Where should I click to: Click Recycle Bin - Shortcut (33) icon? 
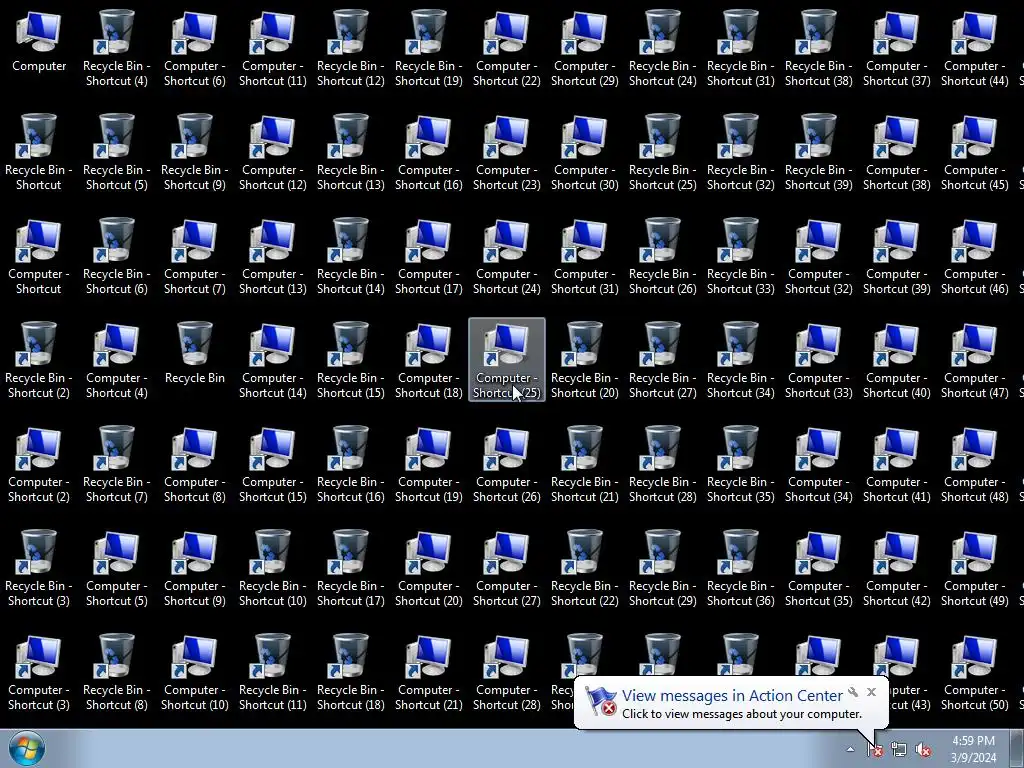pyautogui.click(x=741, y=257)
